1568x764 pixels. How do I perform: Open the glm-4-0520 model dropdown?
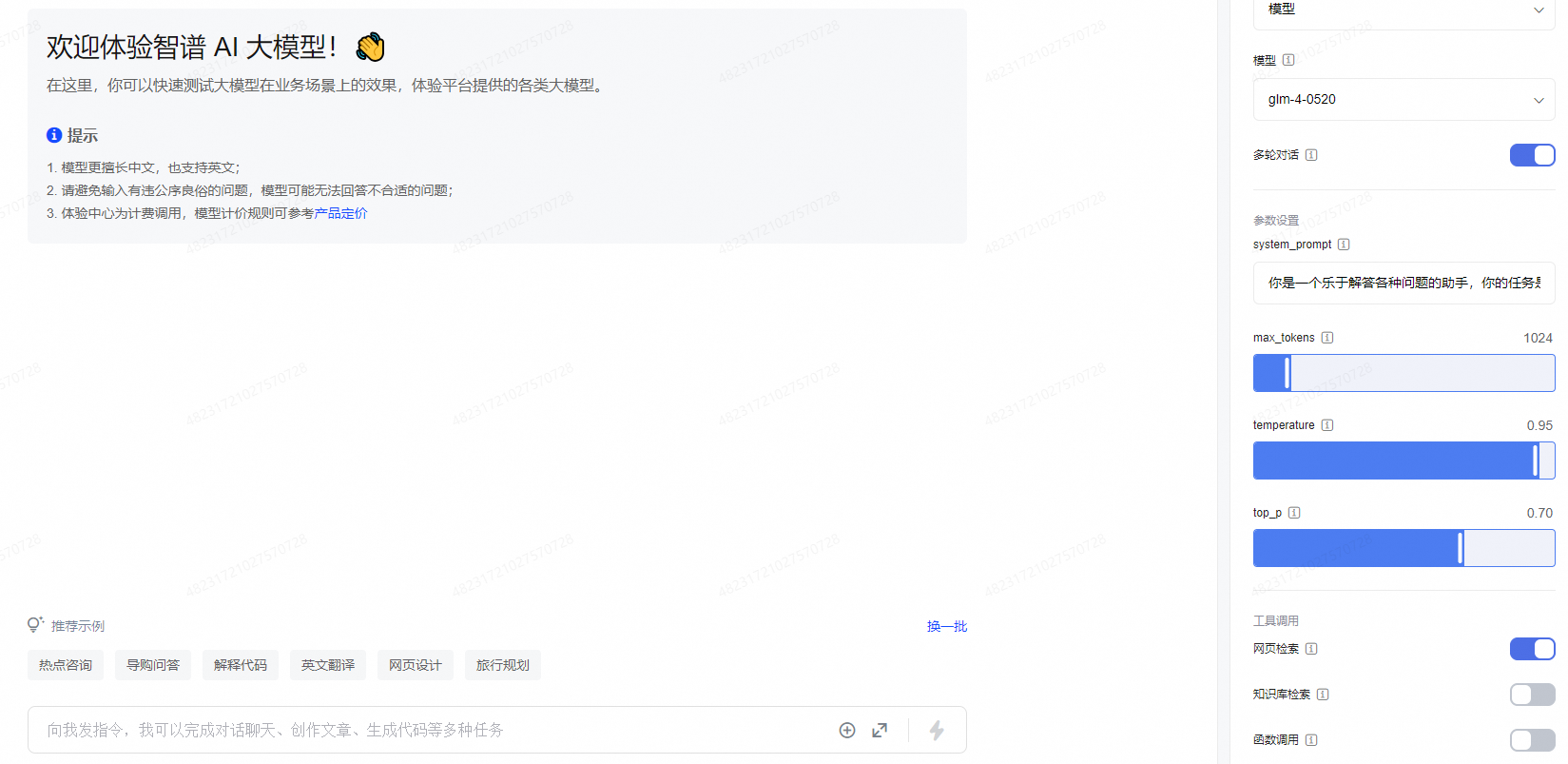point(1403,100)
